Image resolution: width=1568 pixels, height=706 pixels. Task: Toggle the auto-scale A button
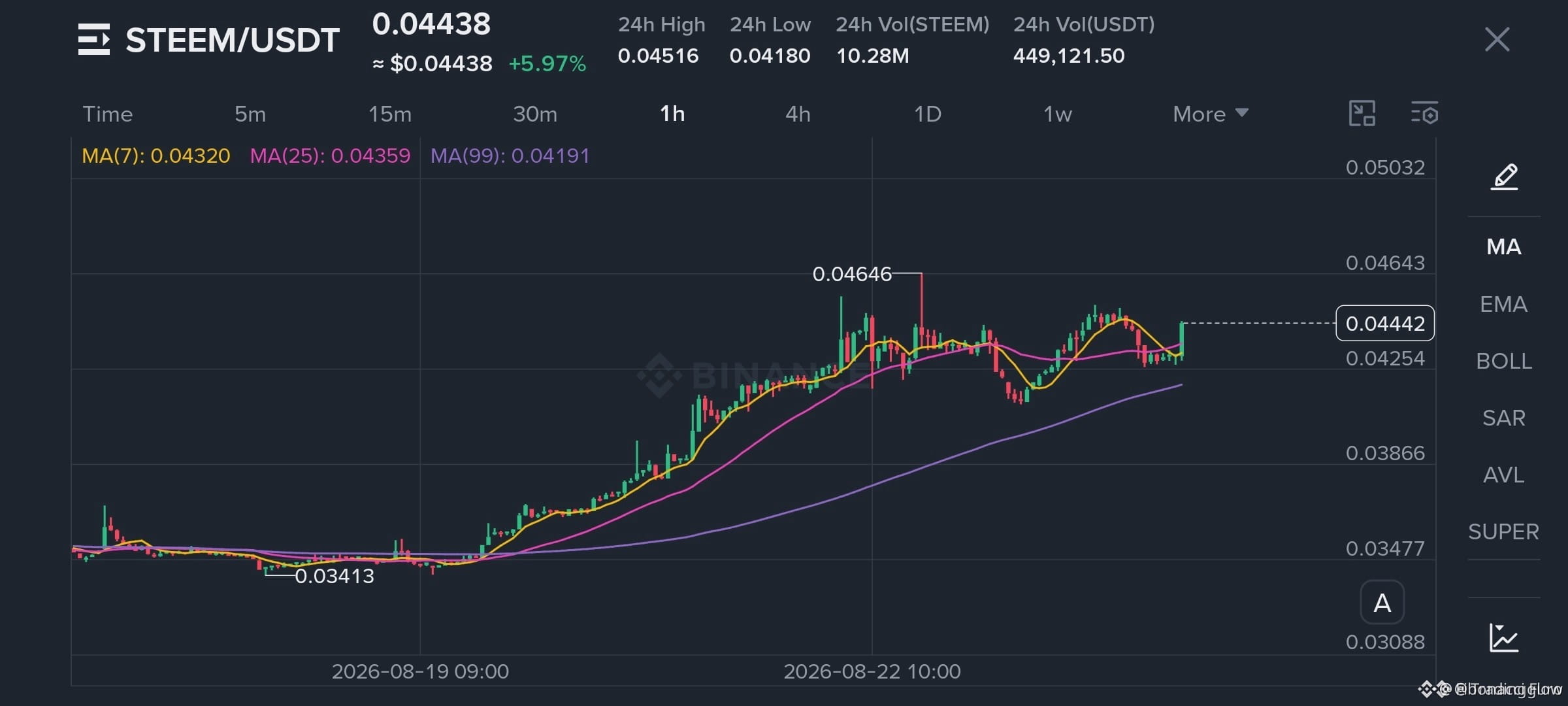[1382, 602]
